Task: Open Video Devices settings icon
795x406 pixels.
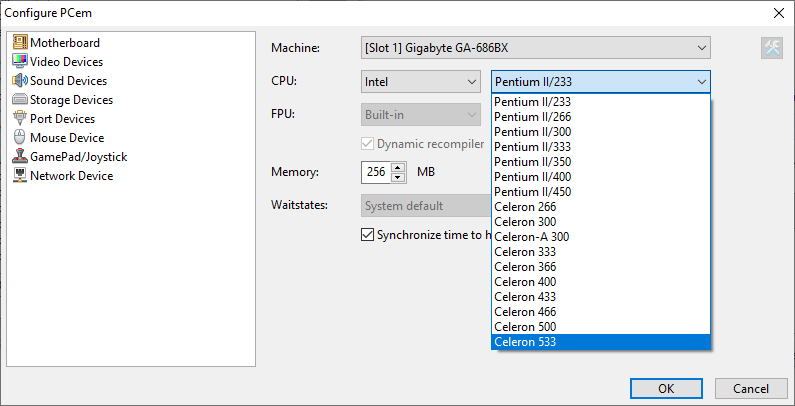Action: pyautogui.click(x=20, y=62)
